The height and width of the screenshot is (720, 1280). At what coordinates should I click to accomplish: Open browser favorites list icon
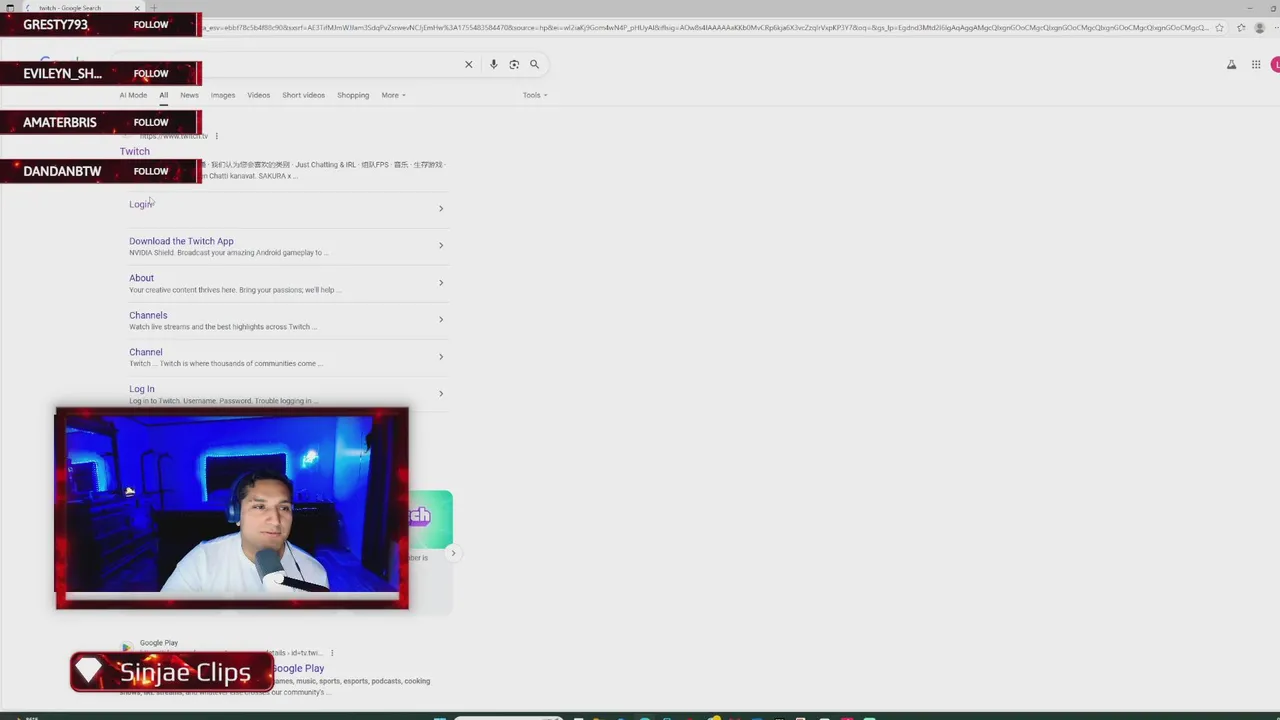point(1241,28)
